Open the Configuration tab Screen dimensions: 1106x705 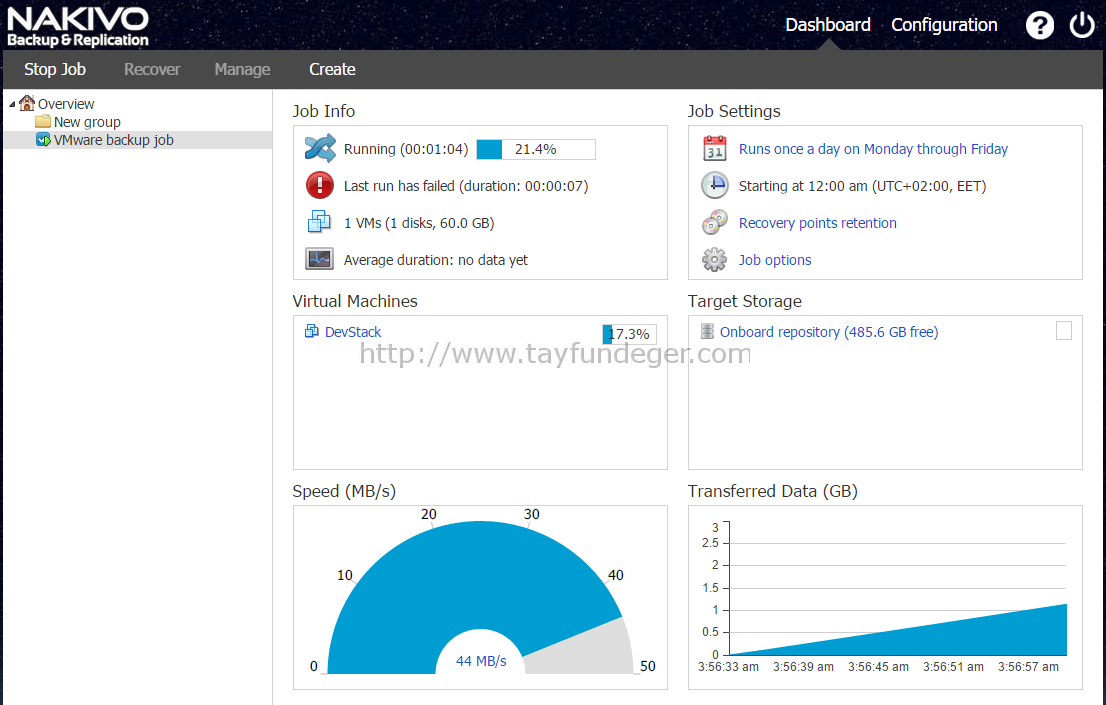pyautogui.click(x=944, y=25)
